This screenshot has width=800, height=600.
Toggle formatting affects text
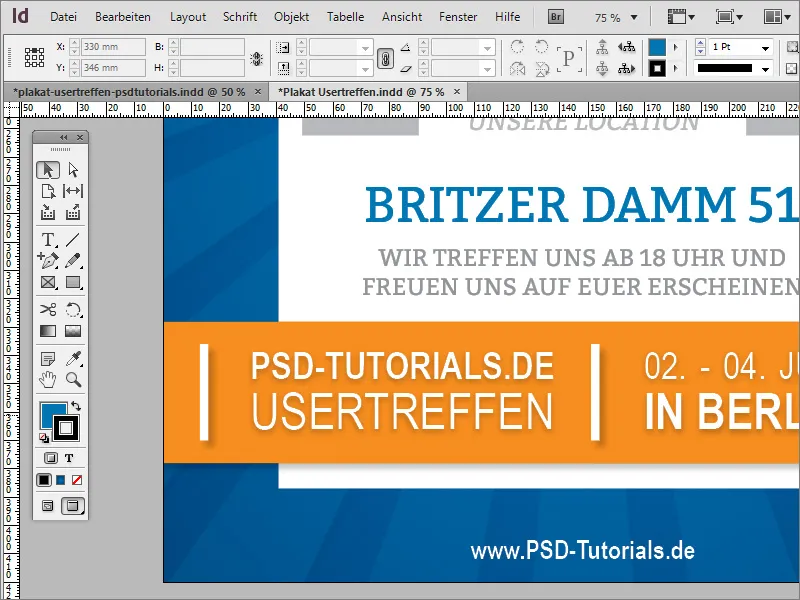pos(71,459)
